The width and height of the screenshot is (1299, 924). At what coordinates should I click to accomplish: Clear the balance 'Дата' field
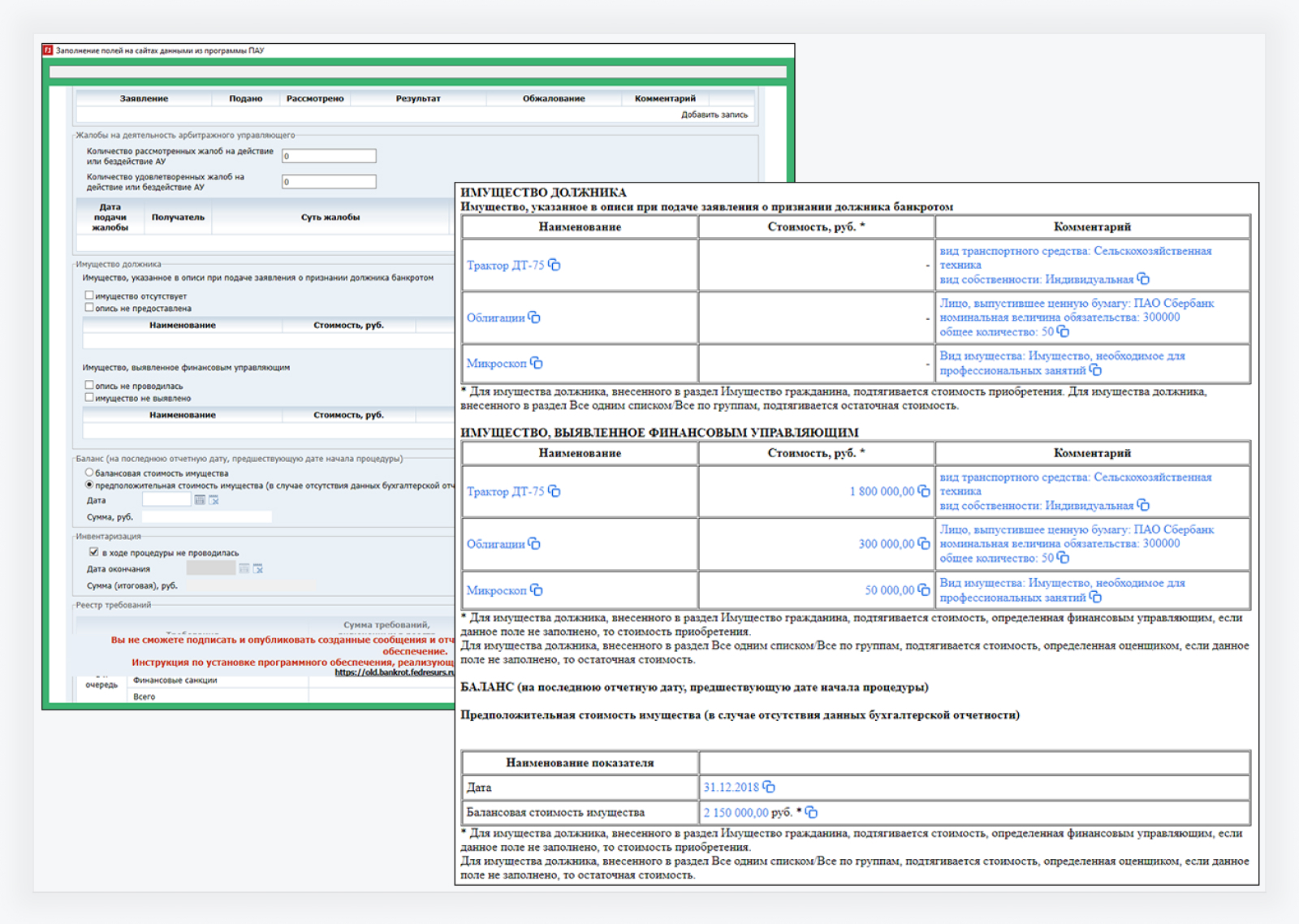[x=214, y=500]
